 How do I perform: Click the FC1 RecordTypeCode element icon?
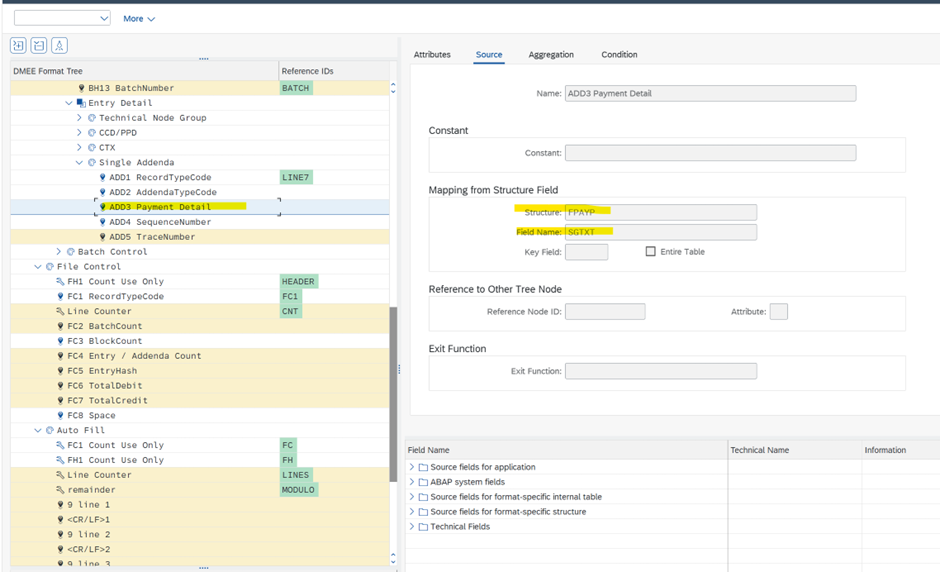[61, 296]
